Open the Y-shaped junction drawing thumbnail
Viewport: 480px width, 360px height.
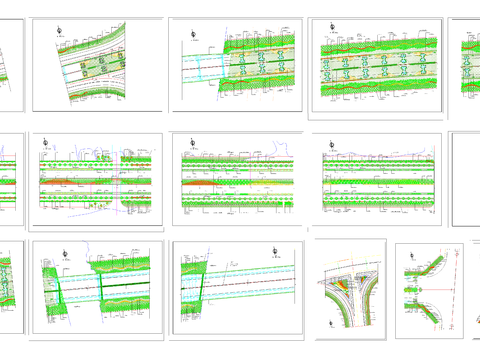pyautogui.click(x=351, y=289)
